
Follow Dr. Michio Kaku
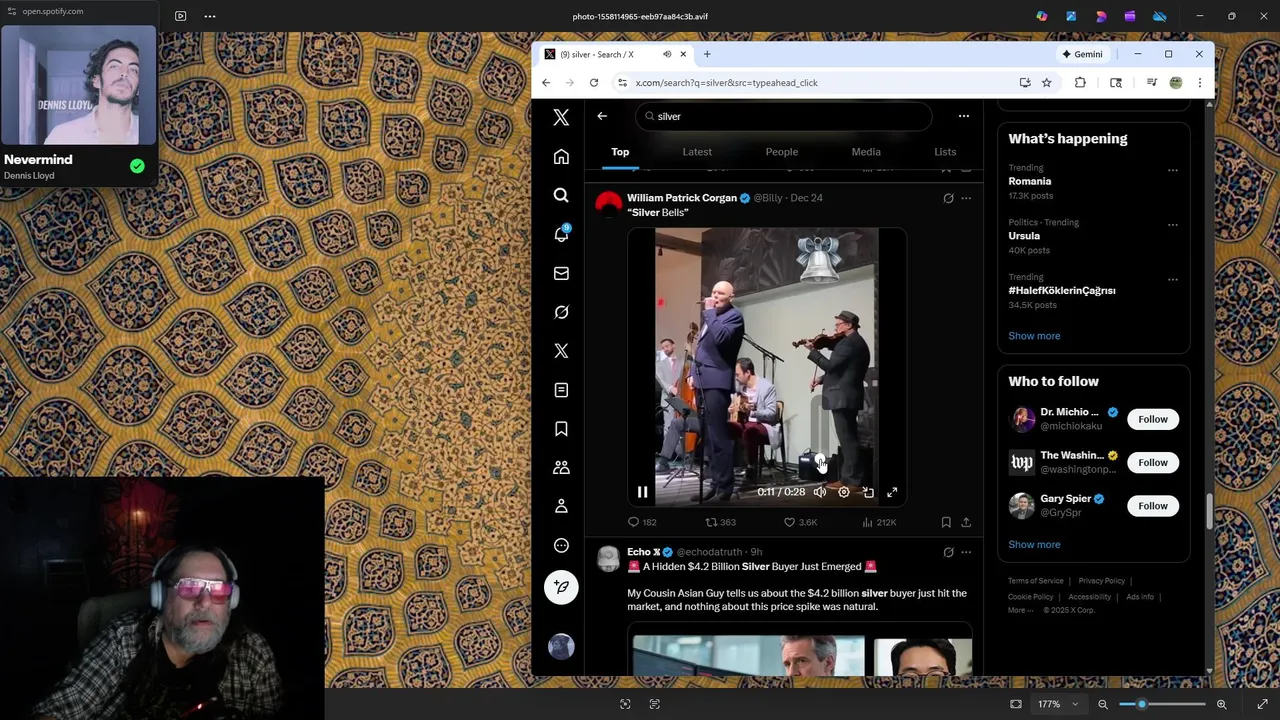(1152, 419)
